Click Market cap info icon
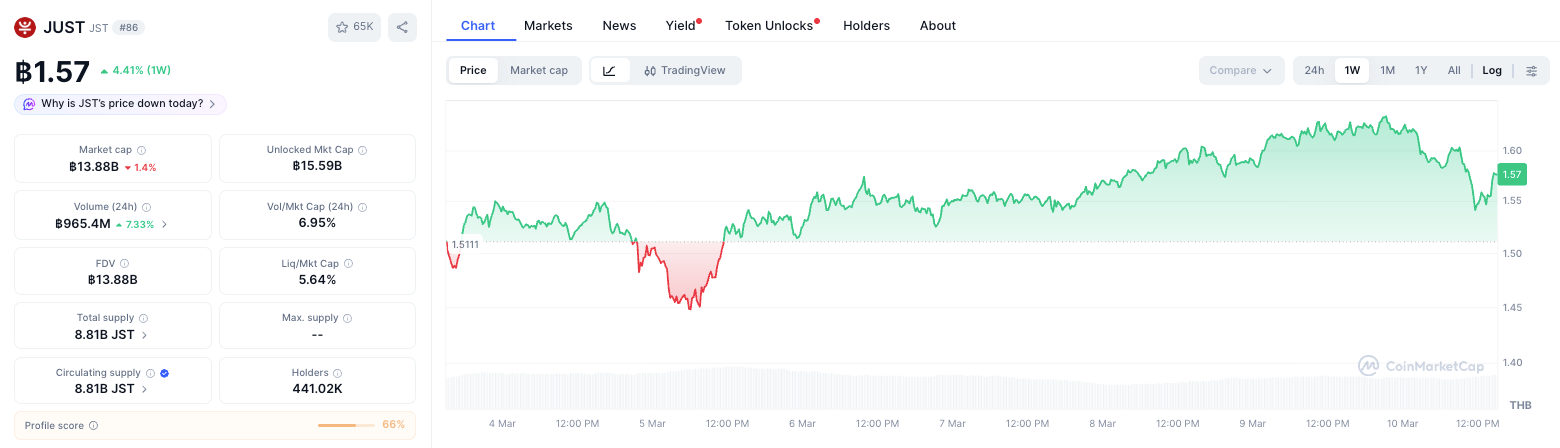 [141, 150]
